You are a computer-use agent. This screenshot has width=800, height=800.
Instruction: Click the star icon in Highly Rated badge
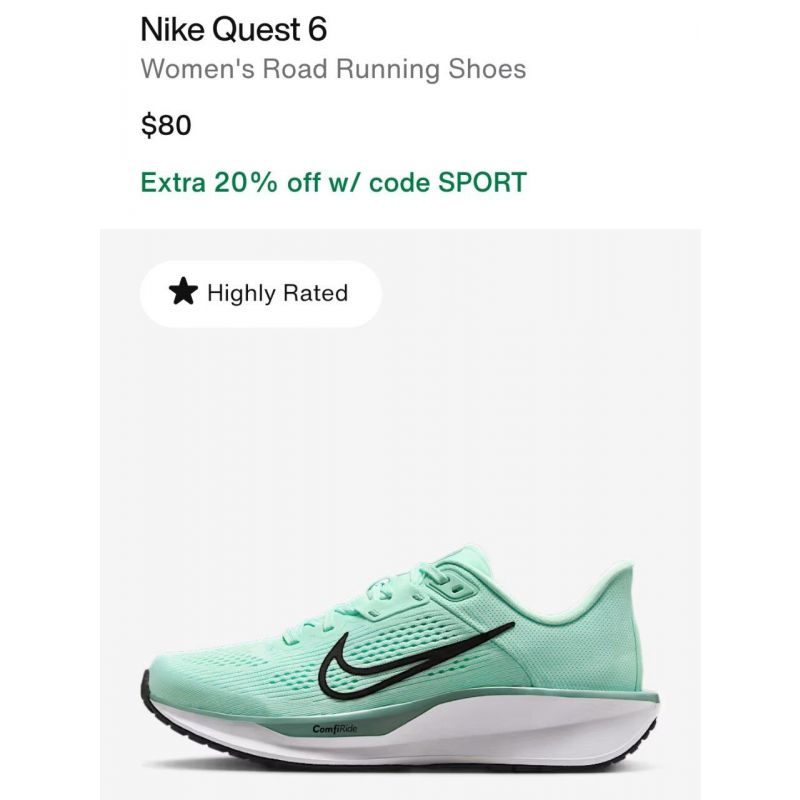[x=183, y=292]
